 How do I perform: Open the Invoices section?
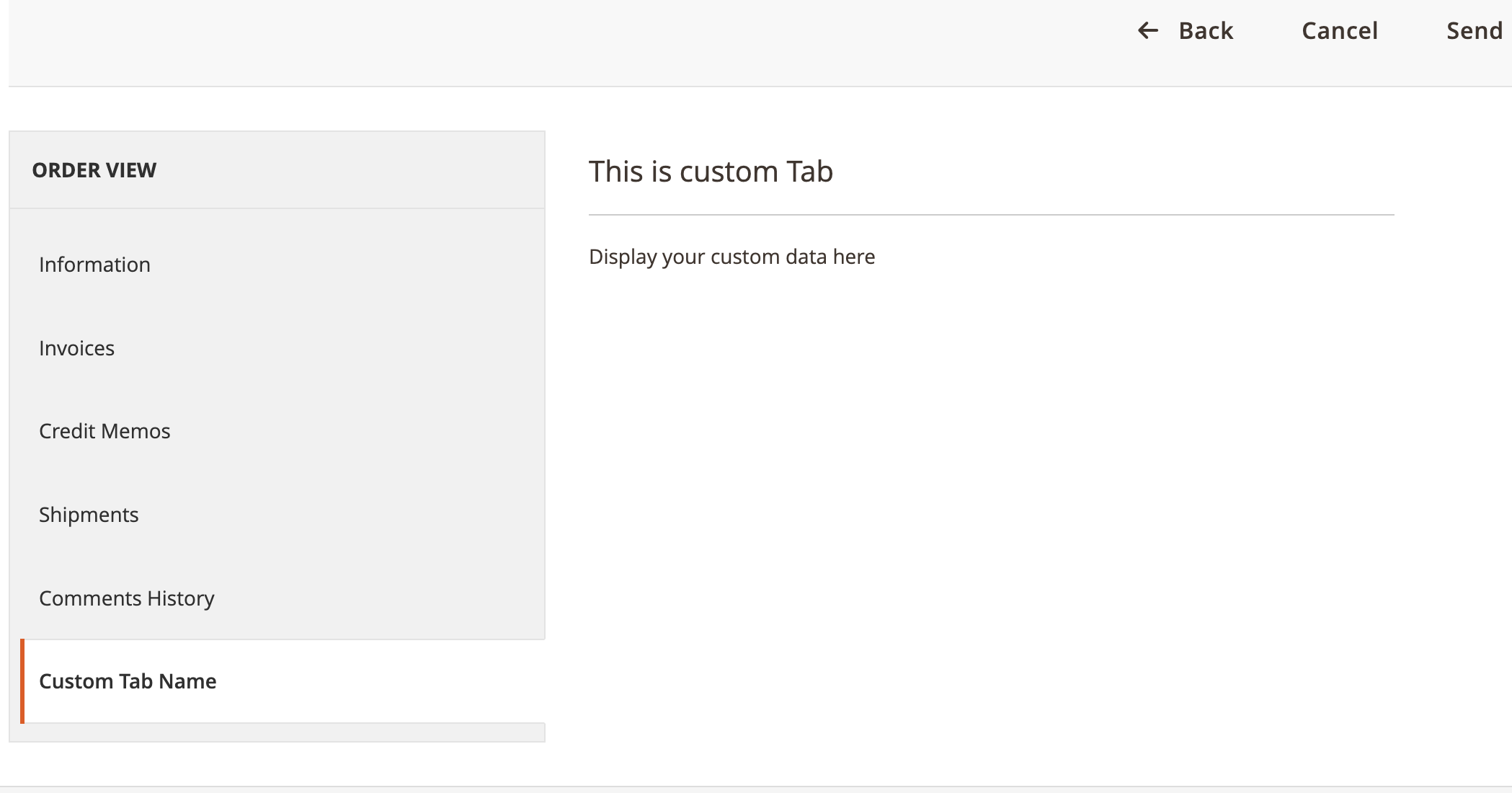point(76,347)
